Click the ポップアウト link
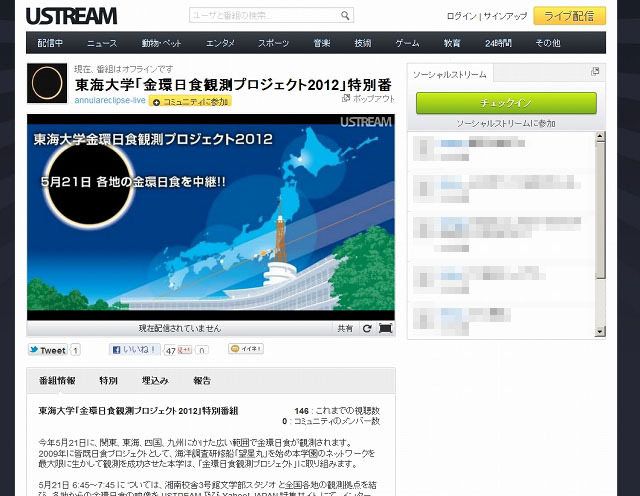Viewport: 640px width, 496px height. [368, 98]
